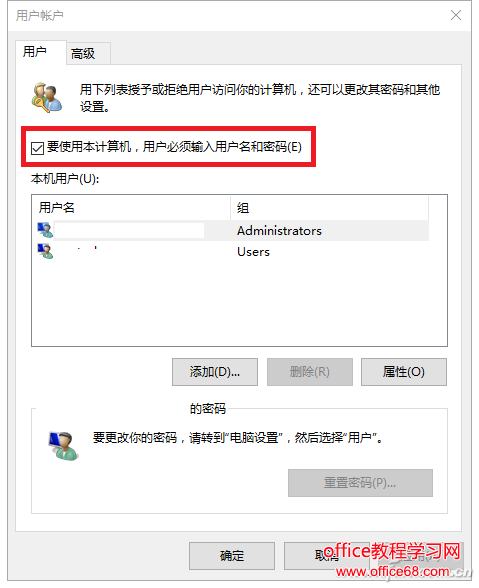Click empty area of local users list
This screenshot has width=479, height=588.
tap(239, 304)
